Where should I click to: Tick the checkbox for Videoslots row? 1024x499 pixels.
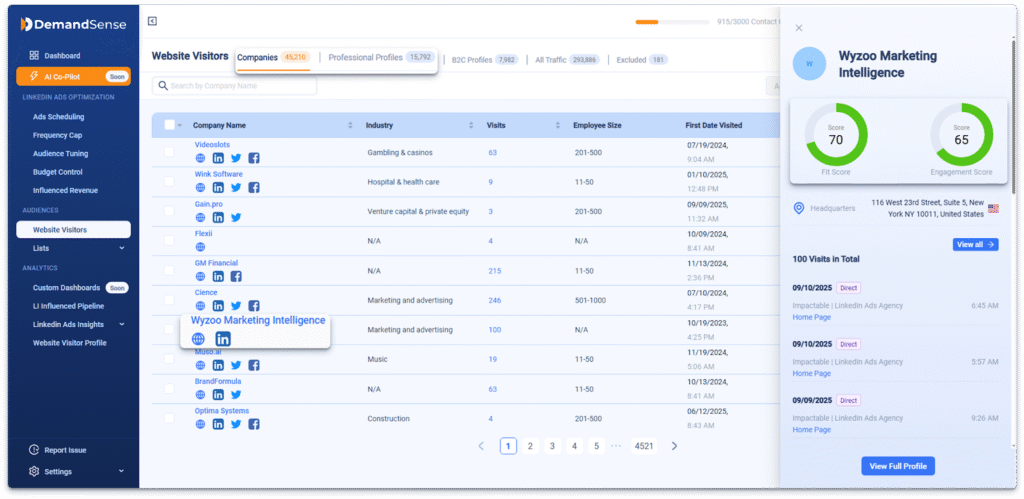[169, 152]
